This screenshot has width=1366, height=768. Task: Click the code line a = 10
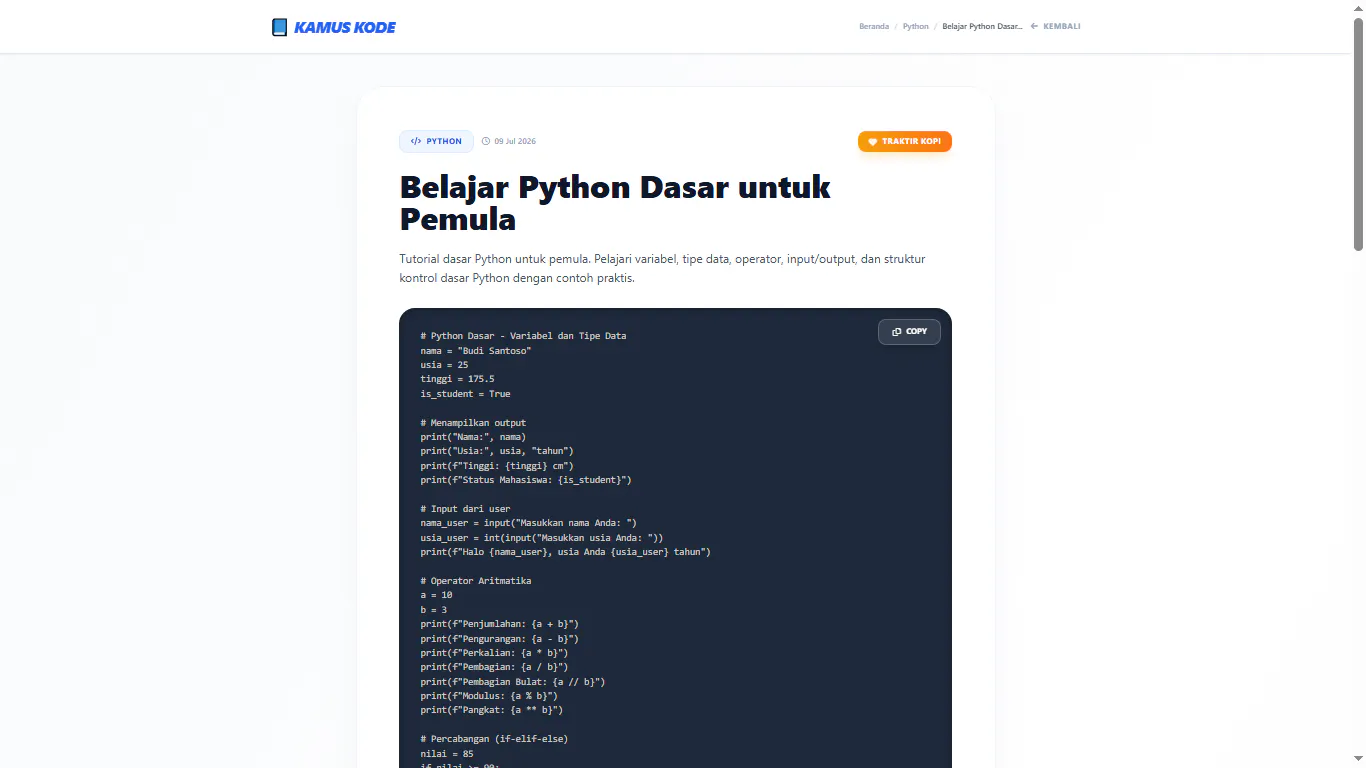click(436, 595)
